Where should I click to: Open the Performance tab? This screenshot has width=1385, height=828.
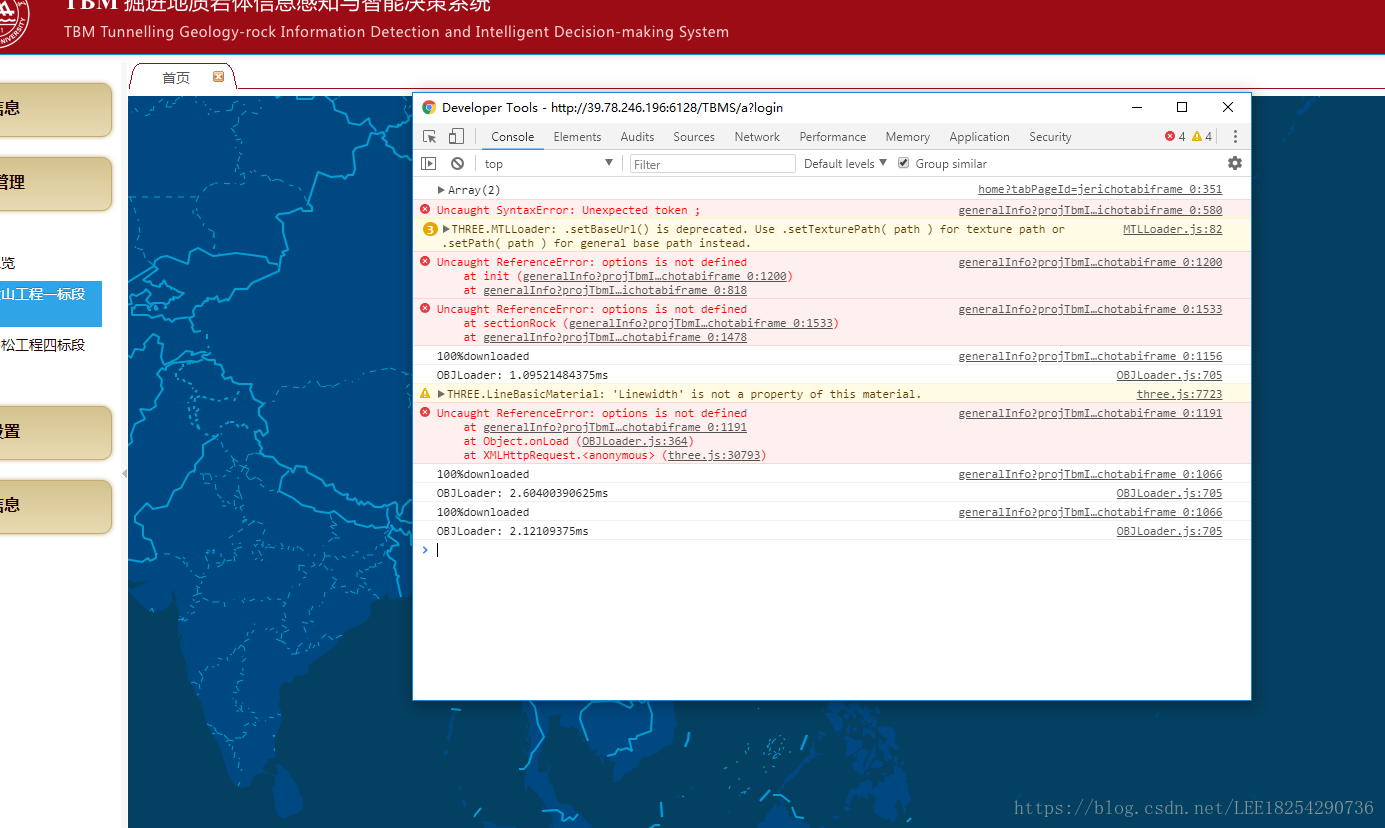pyautogui.click(x=833, y=137)
